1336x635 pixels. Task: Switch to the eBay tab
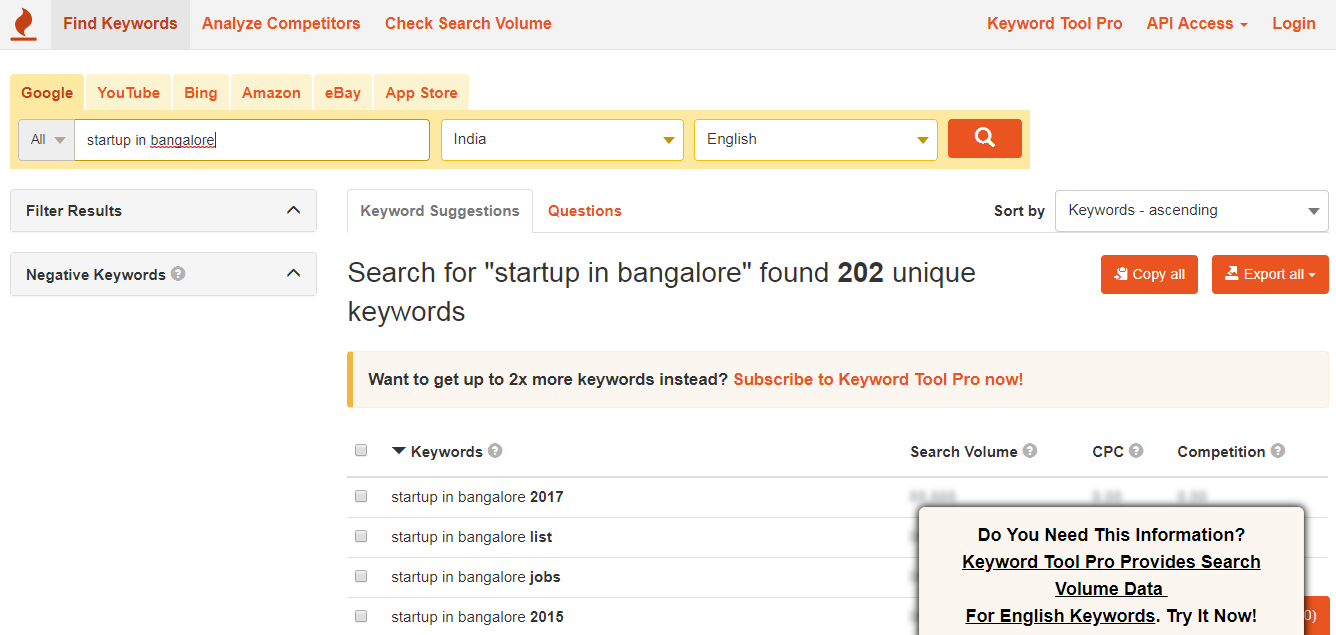(343, 93)
